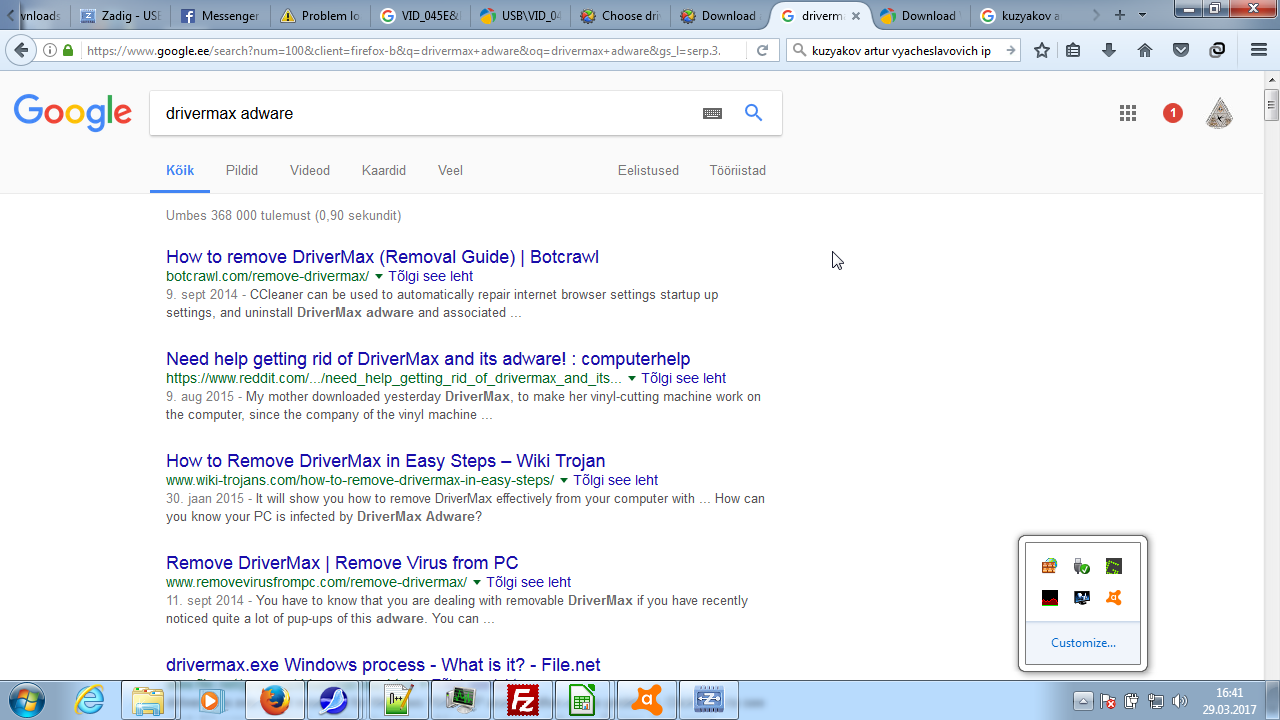Screen dimensions: 1280x720
Task: Open Windows Explorer from the taskbar
Action: click(x=149, y=701)
